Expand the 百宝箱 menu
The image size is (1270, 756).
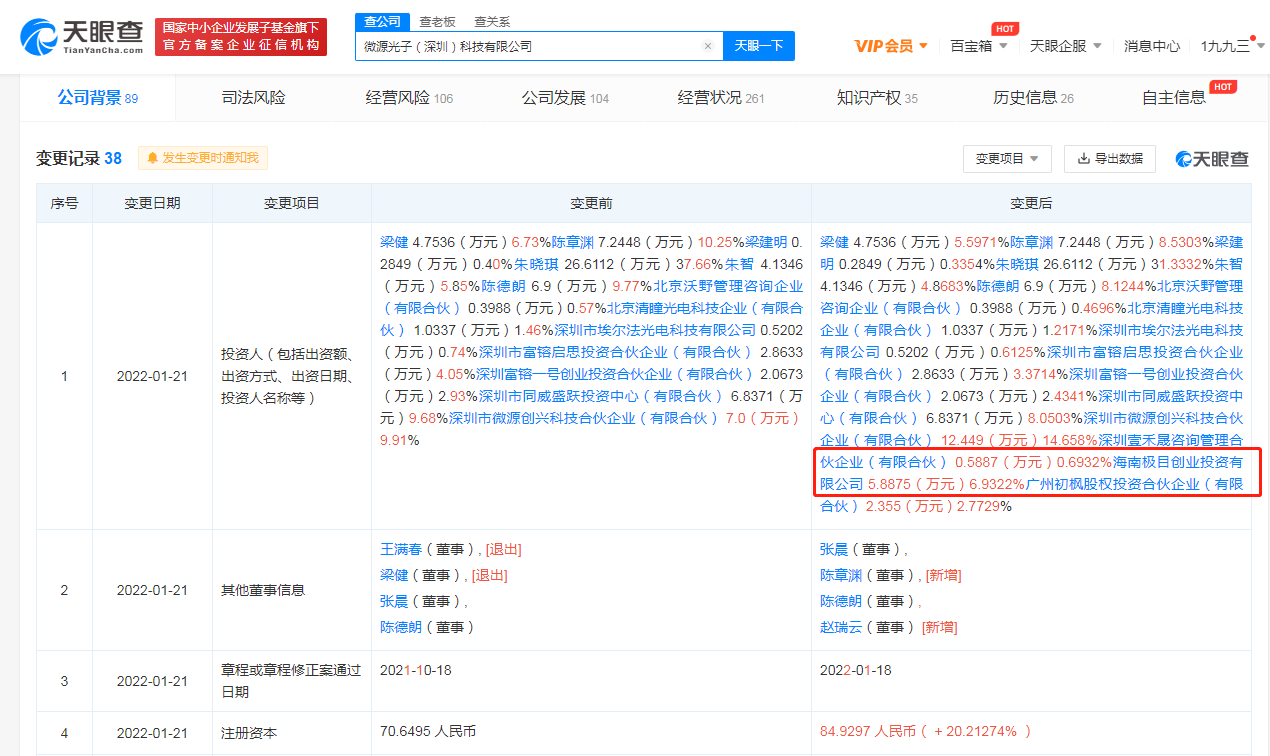click(x=979, y=46)
